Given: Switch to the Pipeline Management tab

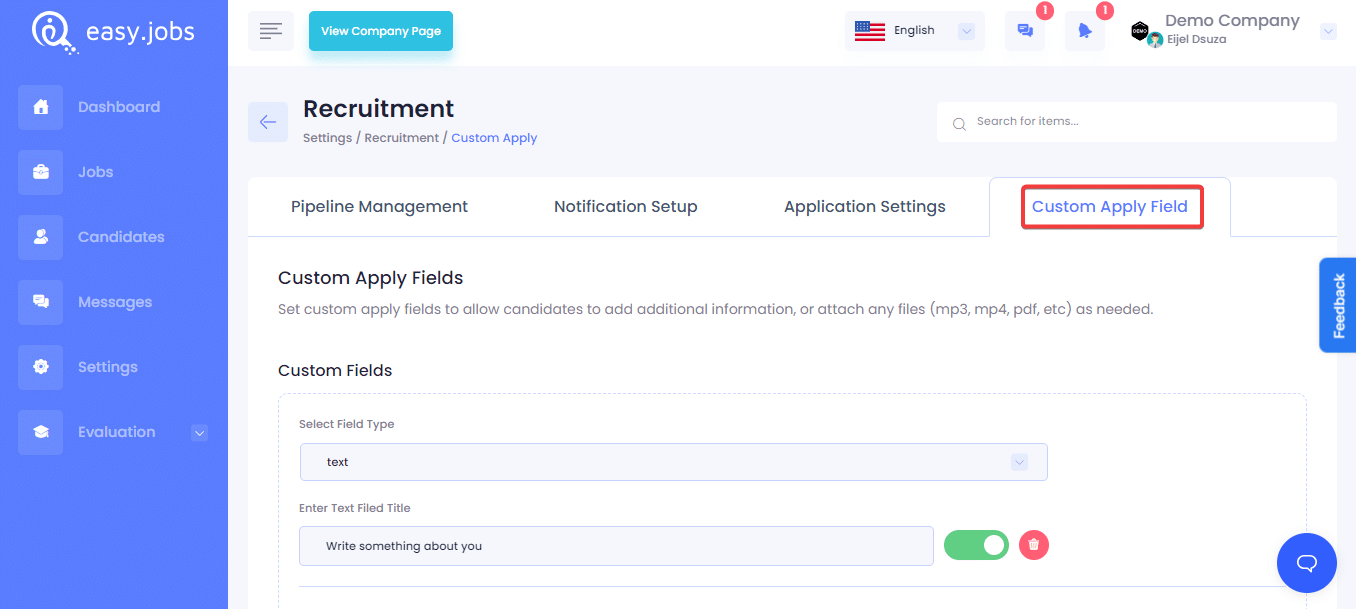Looking at the screenshot, I should pyautogui.click(x=379, y=206).
